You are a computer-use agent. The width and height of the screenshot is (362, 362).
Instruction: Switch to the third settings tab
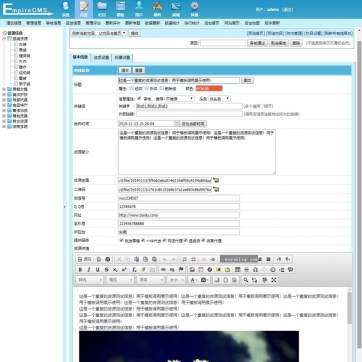[x=122, y=58]
